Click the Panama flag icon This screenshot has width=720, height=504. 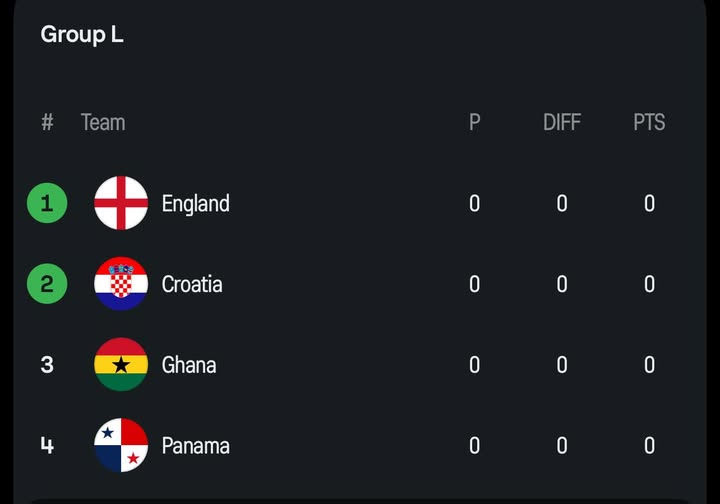tap(121, 445)
